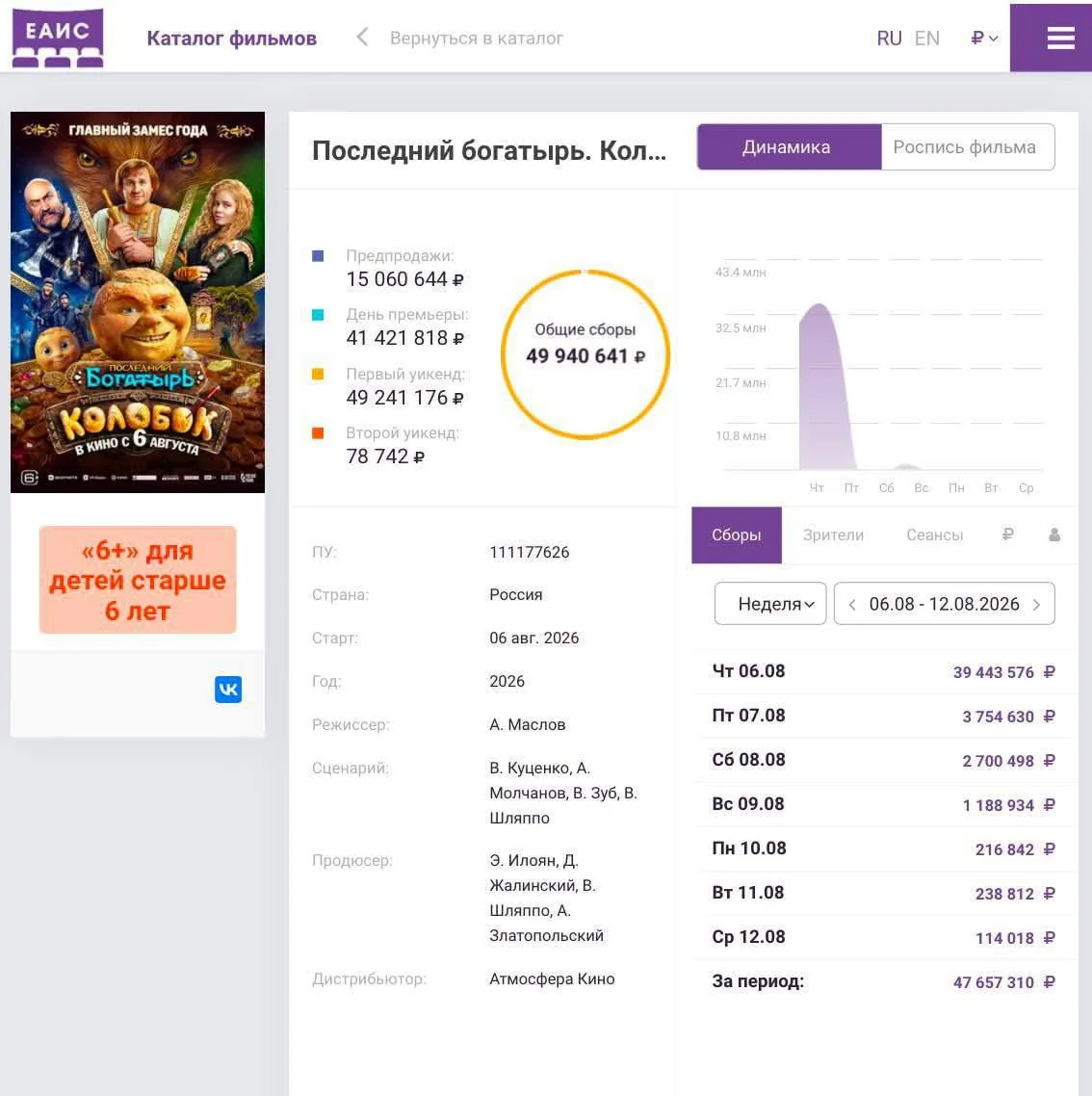Open the ruble currency dropdown
The image size is (1092, 1096).
[984, 39]
